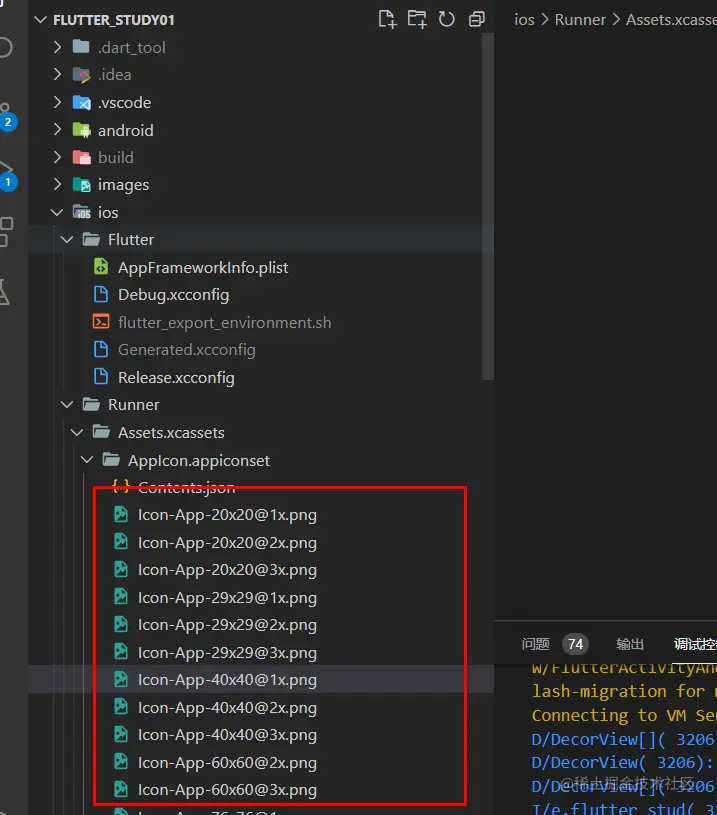Expand the .dart_tool folder chevron
Image resolution: width=717 pixels, height=815 pixels.
coord(57,47)
